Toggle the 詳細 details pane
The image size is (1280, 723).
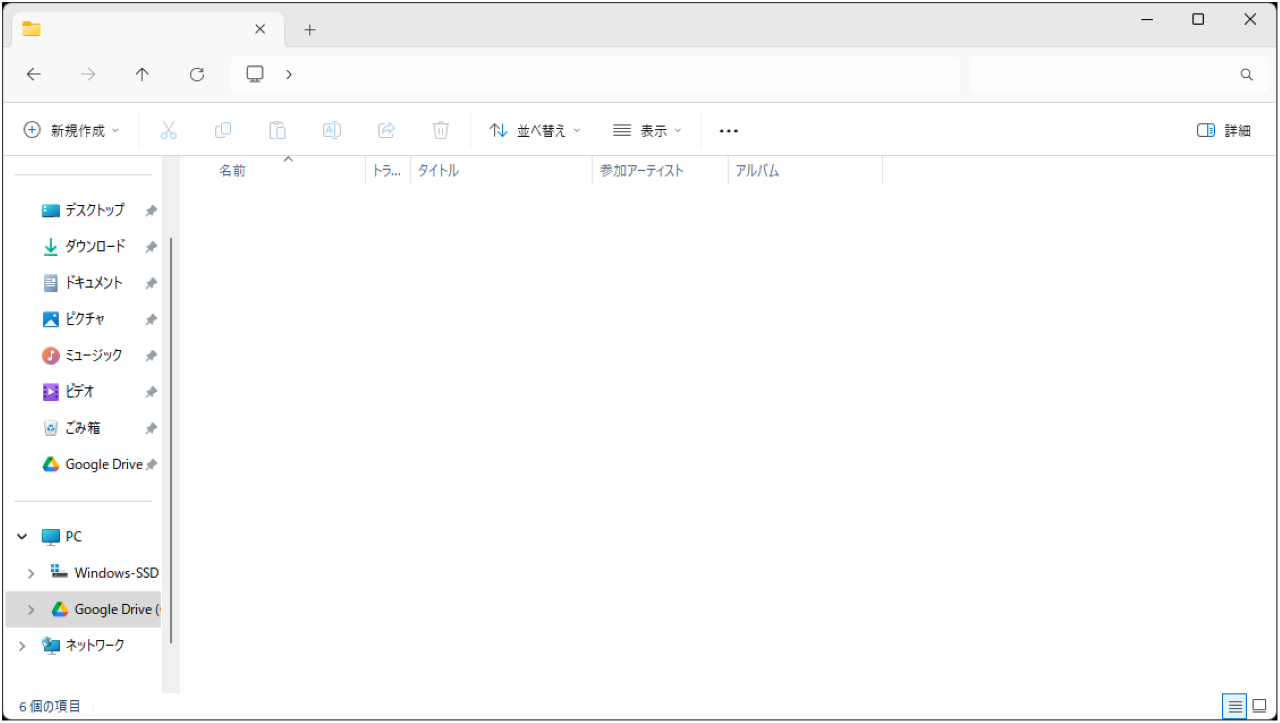pyautogui.click(x=1224, y=130)
